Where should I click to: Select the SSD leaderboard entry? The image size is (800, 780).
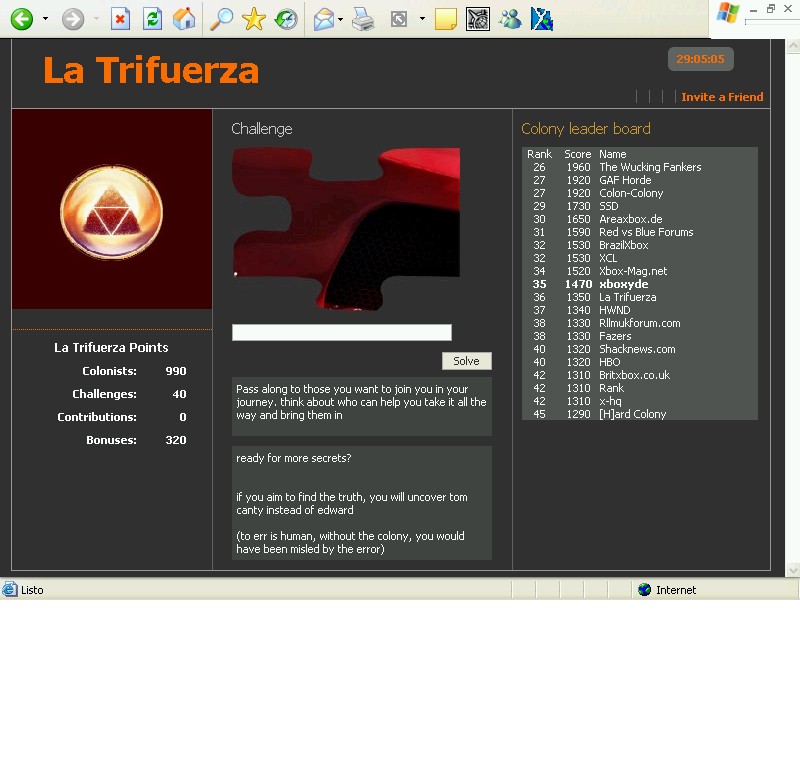click(640, 206)
